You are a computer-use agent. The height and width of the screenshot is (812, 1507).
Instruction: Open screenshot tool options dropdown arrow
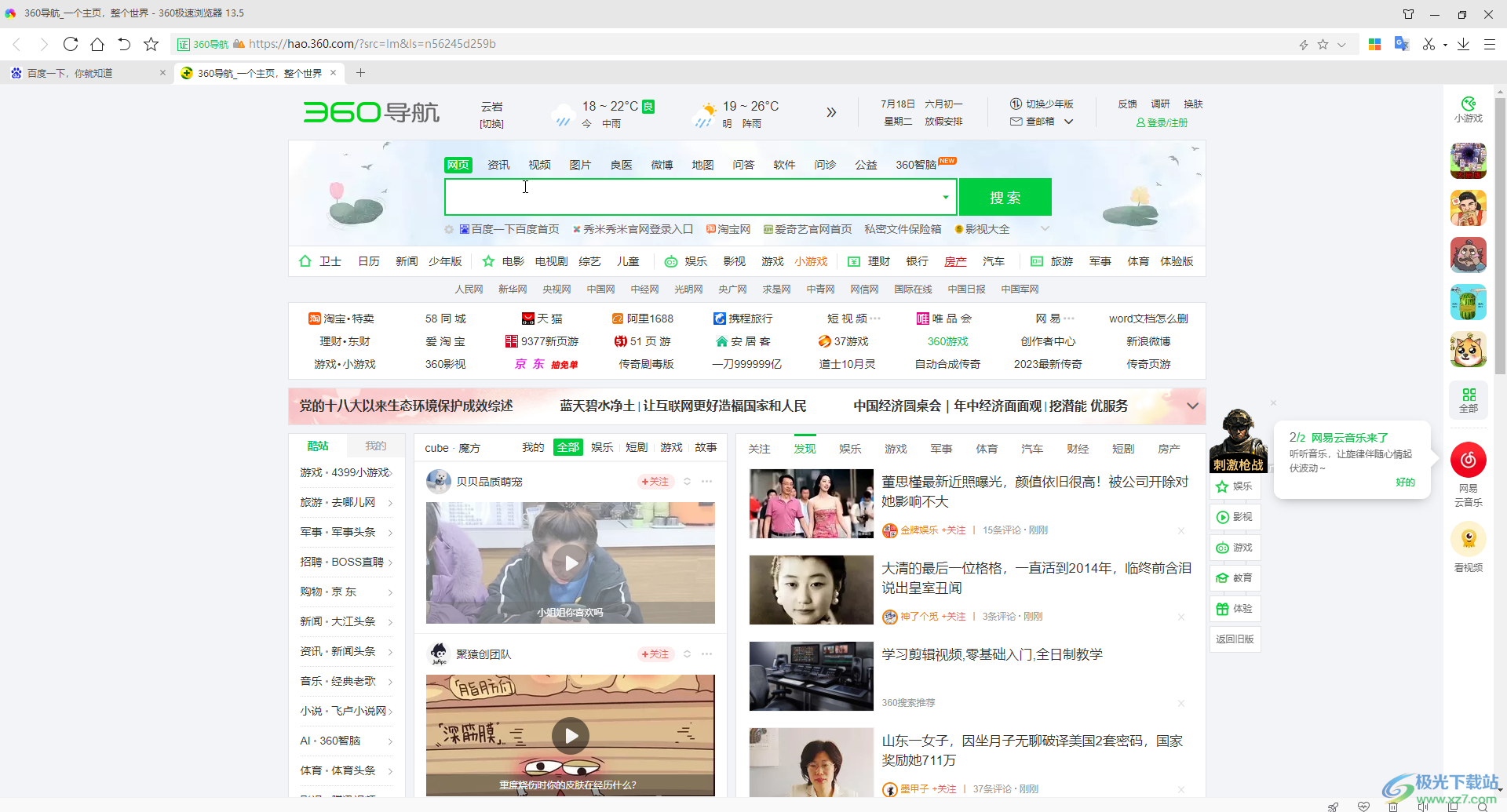(x=1445, y=45)
